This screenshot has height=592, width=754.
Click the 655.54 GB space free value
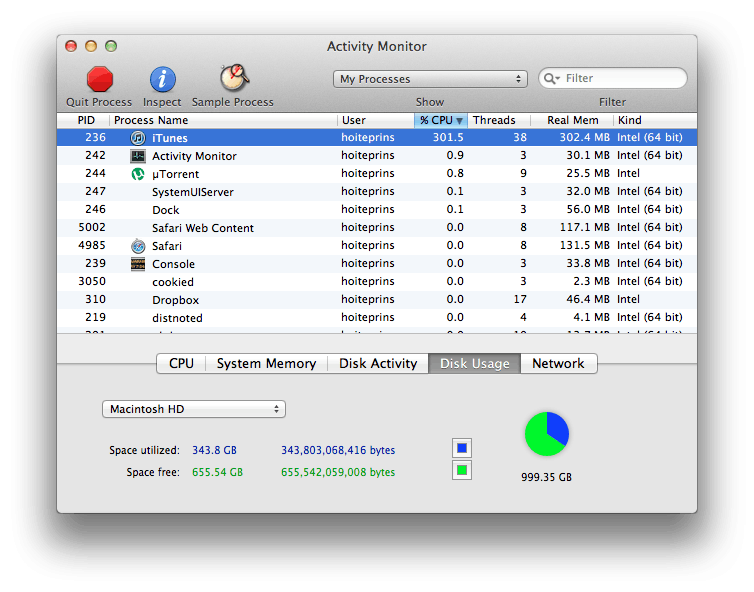(217, 472)
